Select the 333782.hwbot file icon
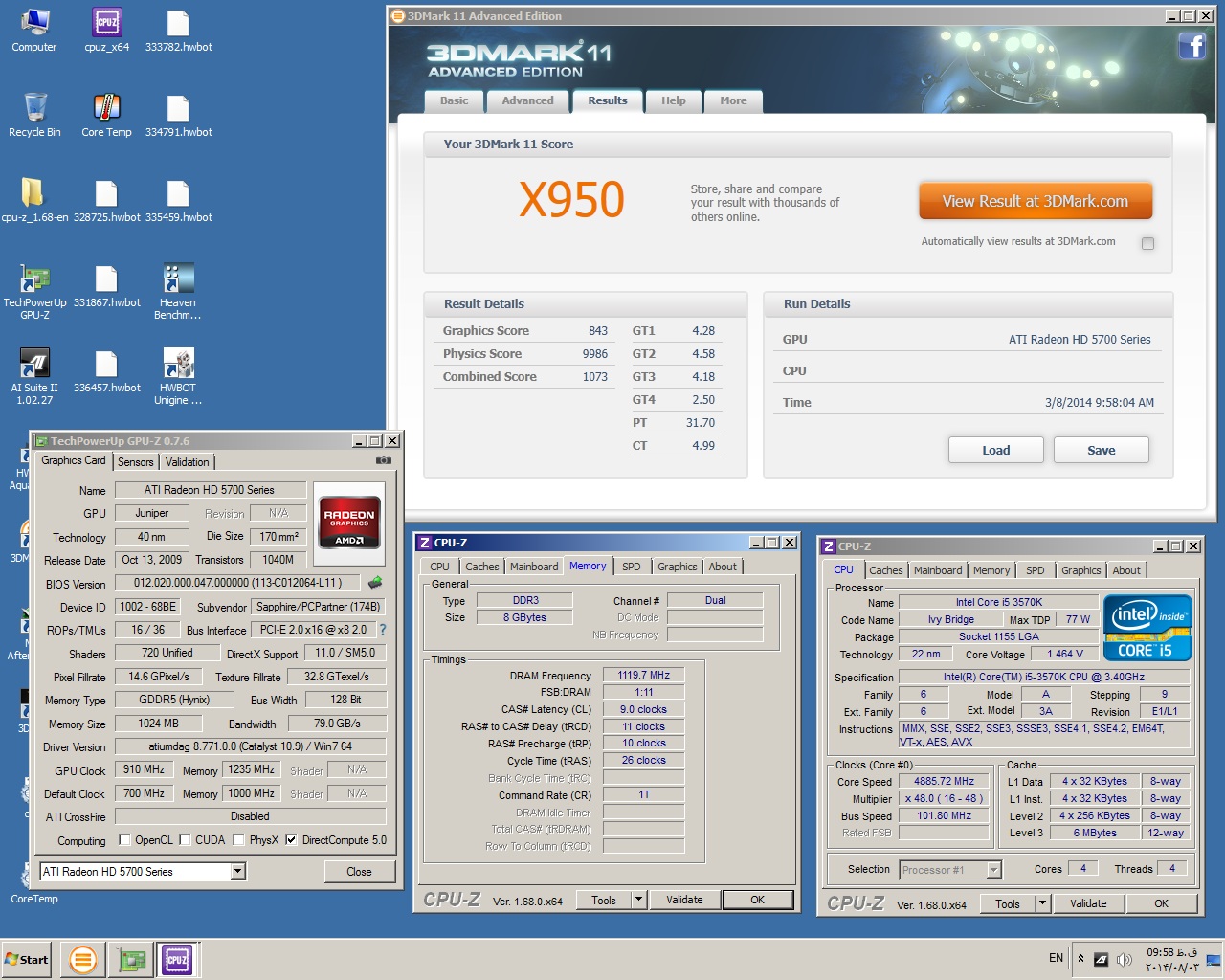The width and height of the screenshot is (1225, 980). [178, 30]
